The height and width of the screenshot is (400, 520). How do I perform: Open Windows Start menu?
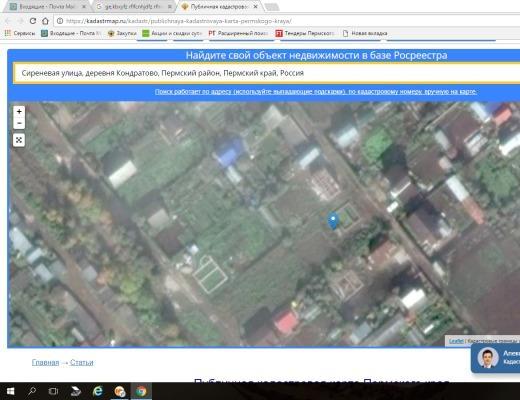pos(10,391)
